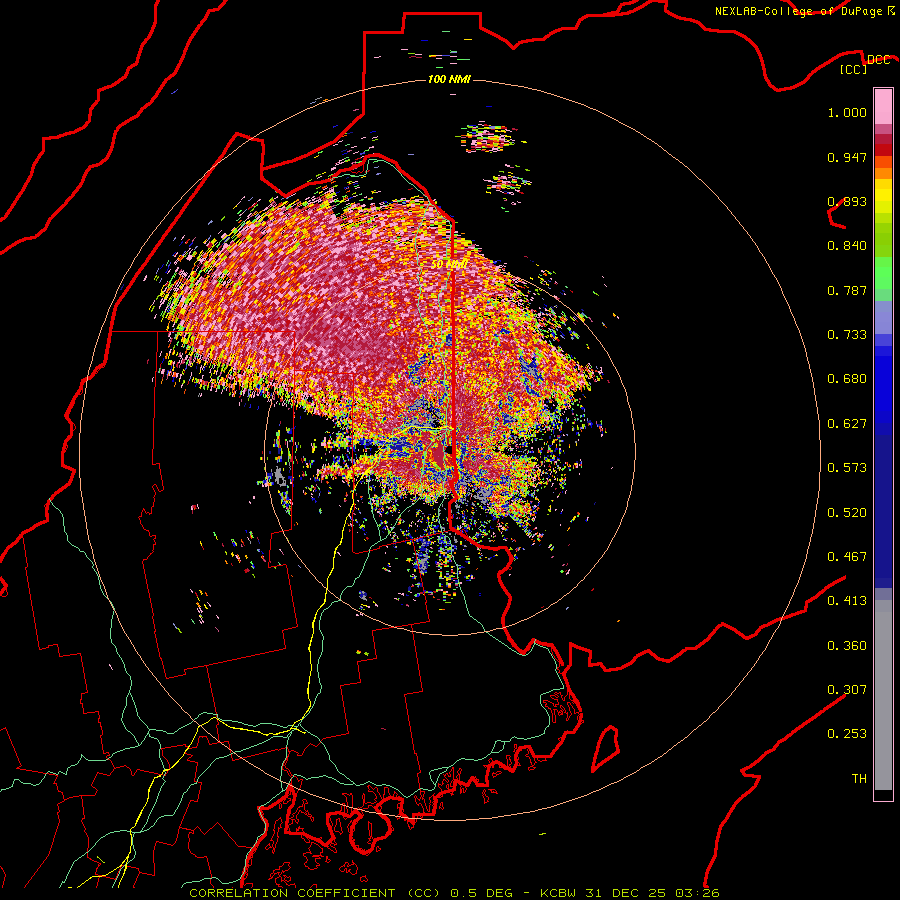Select the 0.840 scale value
This screenshot has height=900, width=900.
coord(847,246)
